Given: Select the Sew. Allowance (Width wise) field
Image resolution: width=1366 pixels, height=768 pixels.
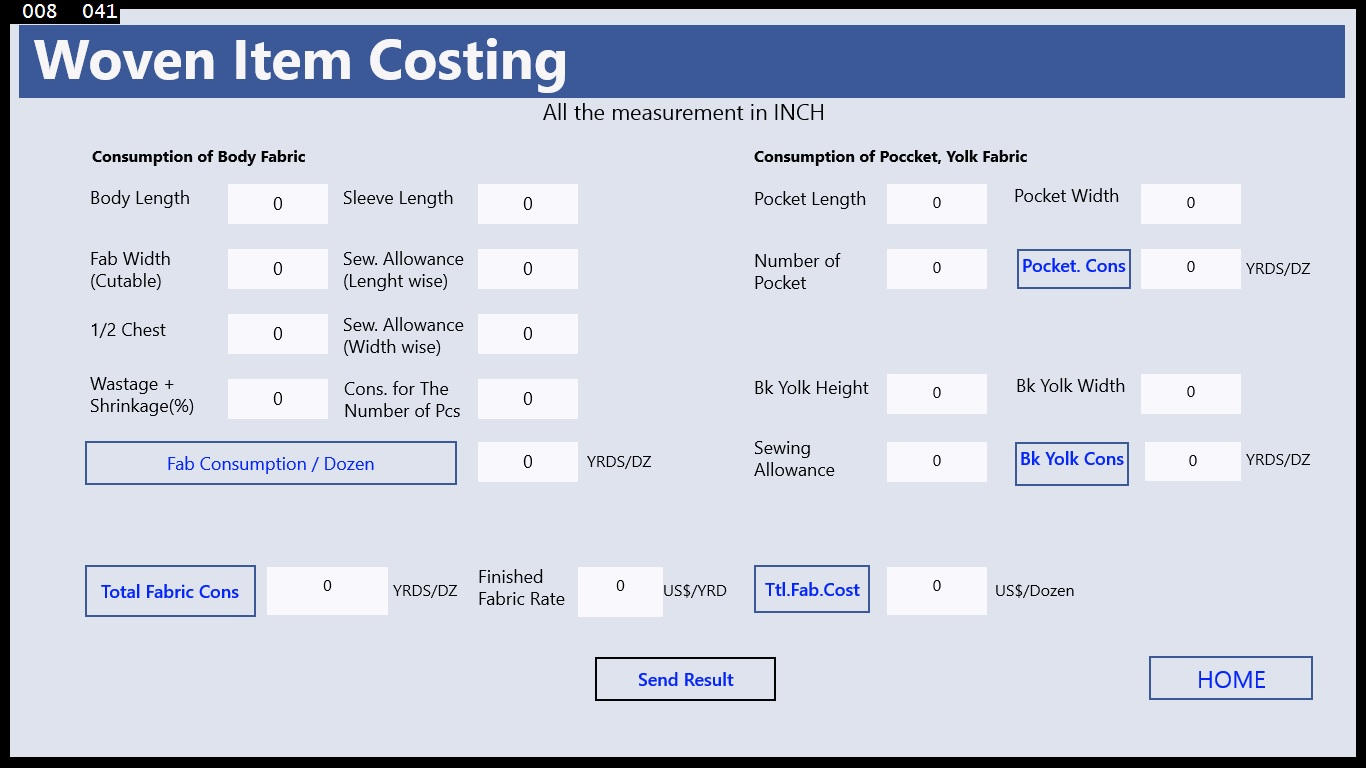Looking at the screenshot, I should [x=528, y=333].
